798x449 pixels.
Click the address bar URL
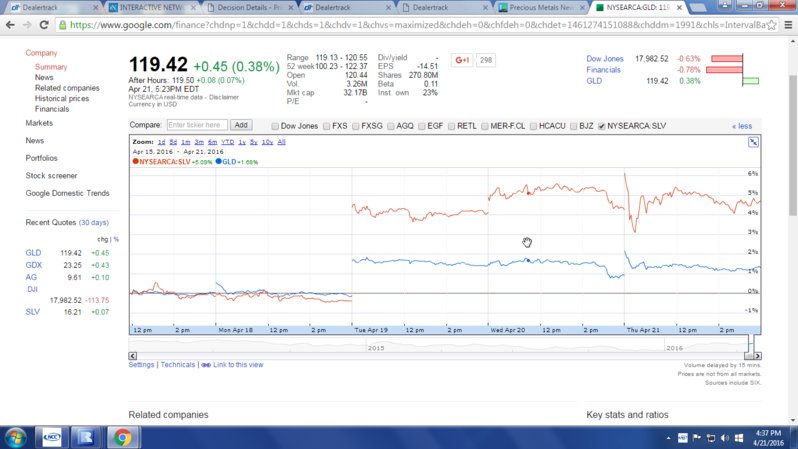[417, 25]
